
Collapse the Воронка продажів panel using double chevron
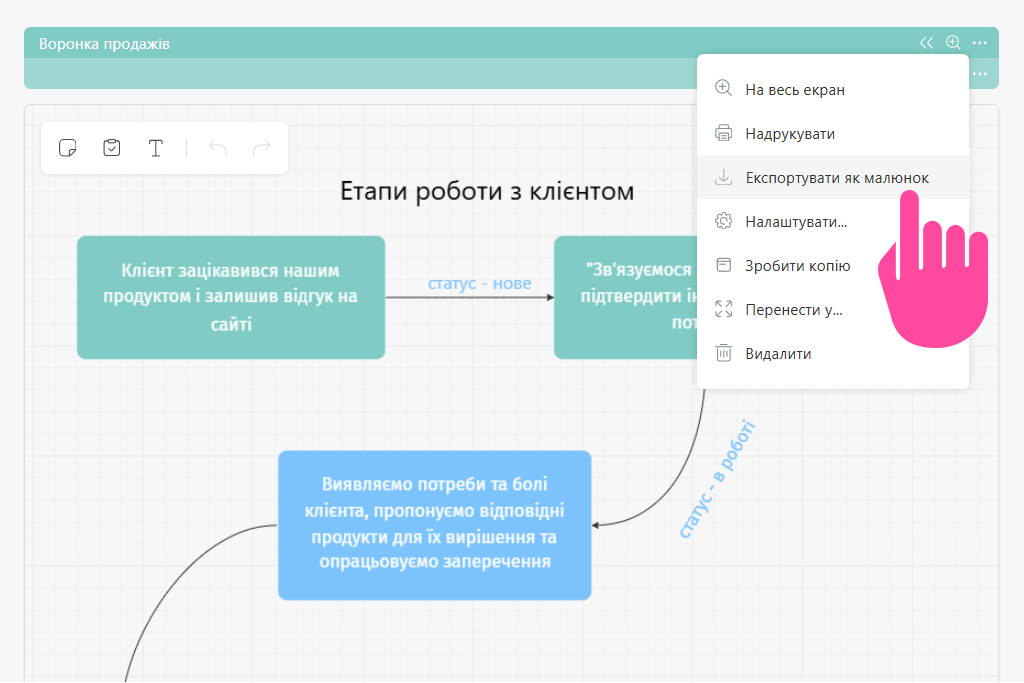point(926,43)
